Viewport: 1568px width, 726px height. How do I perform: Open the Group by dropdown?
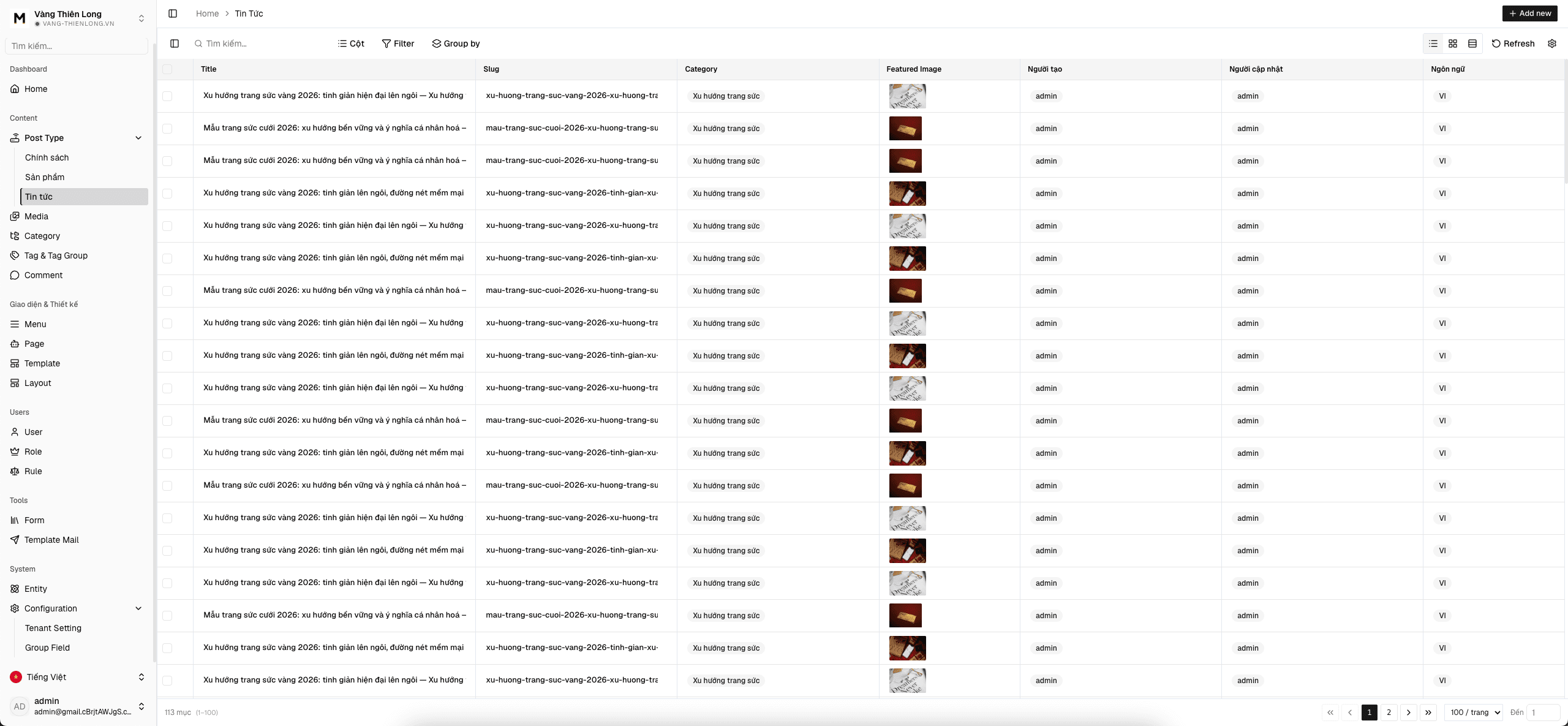456,43
